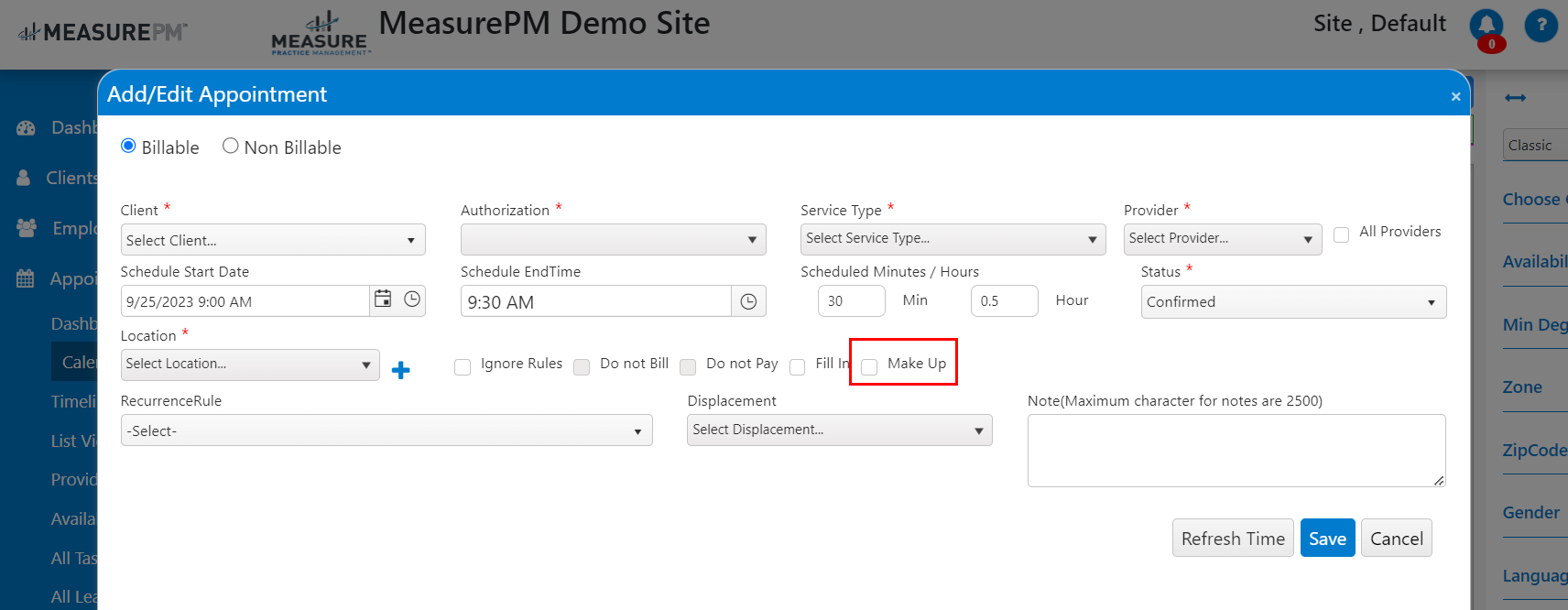The height and width of the screenshot is (610, 1568).
Task: Check the Fill In checkbox
Action: coord(798,366)
